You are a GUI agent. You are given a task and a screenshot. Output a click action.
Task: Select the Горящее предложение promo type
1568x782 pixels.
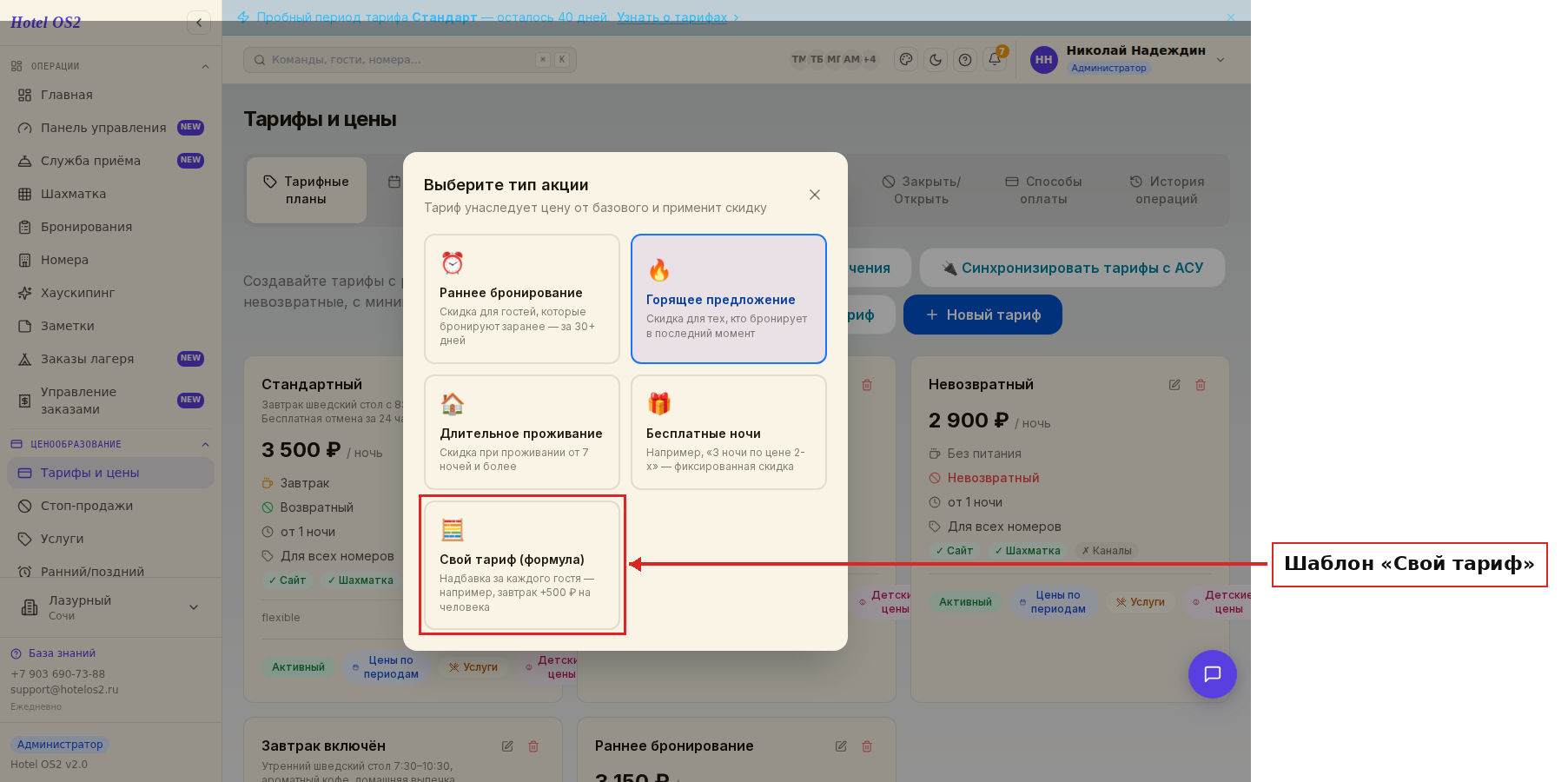tap(729, 299)
